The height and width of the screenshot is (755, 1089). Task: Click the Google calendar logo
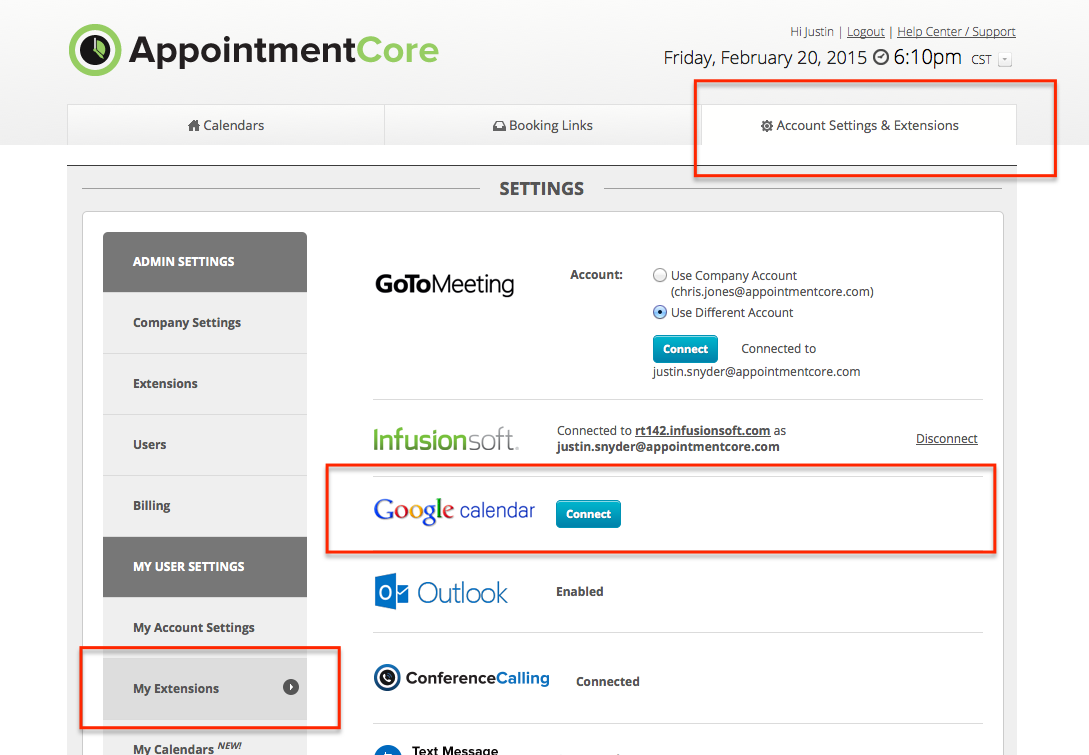tap(454, 511)
